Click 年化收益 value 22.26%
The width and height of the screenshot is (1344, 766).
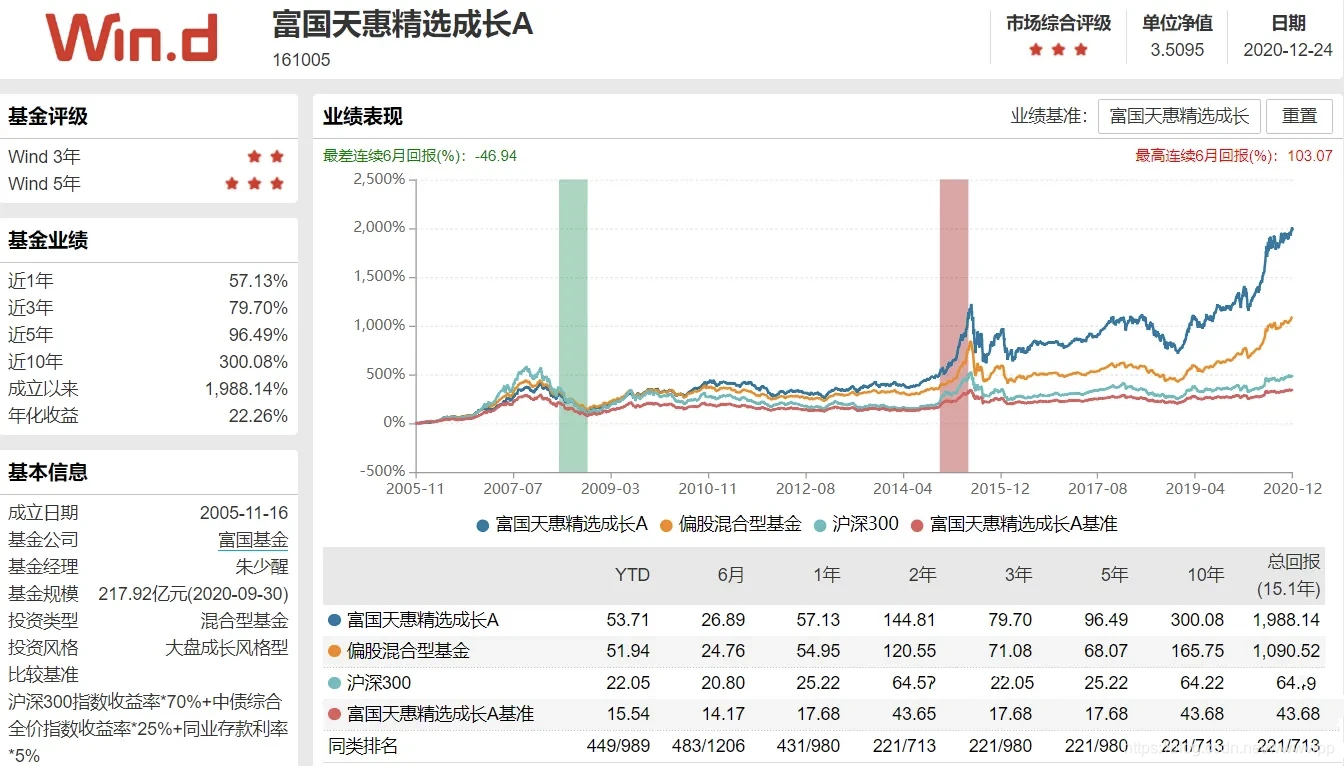click(x=258, y=416)
